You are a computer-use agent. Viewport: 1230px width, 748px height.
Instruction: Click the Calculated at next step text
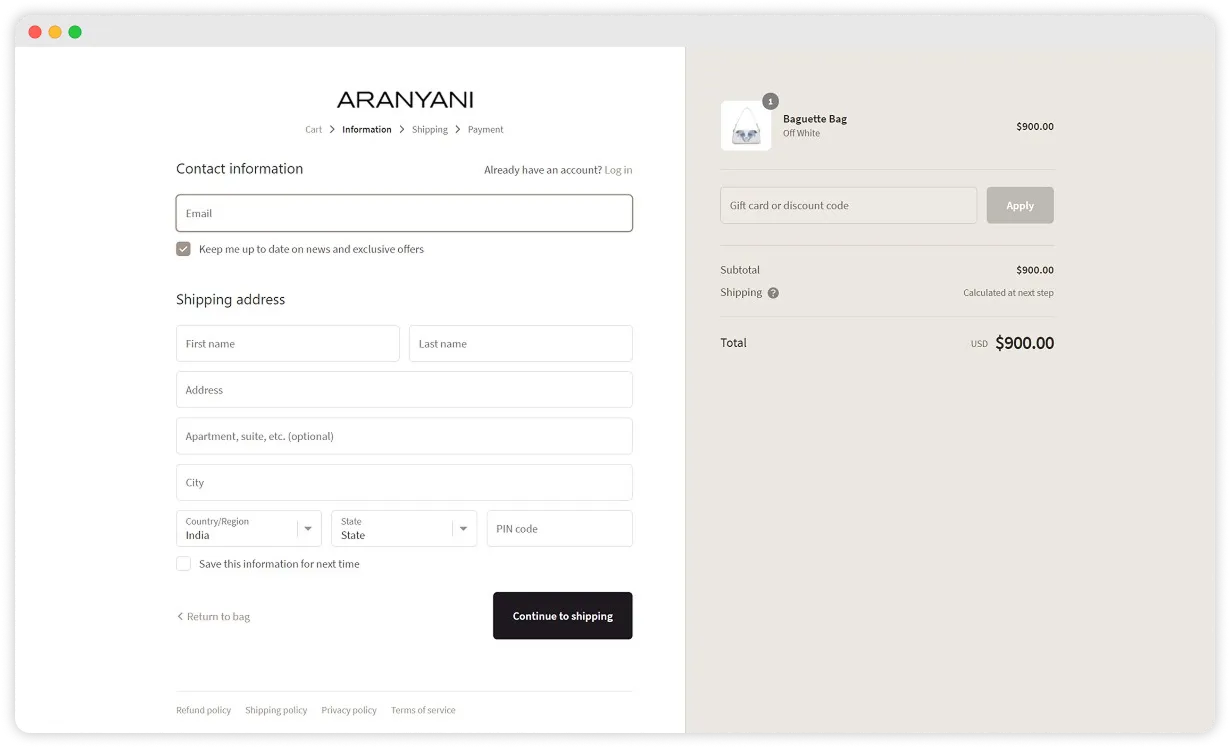[x=1008, y=293]
